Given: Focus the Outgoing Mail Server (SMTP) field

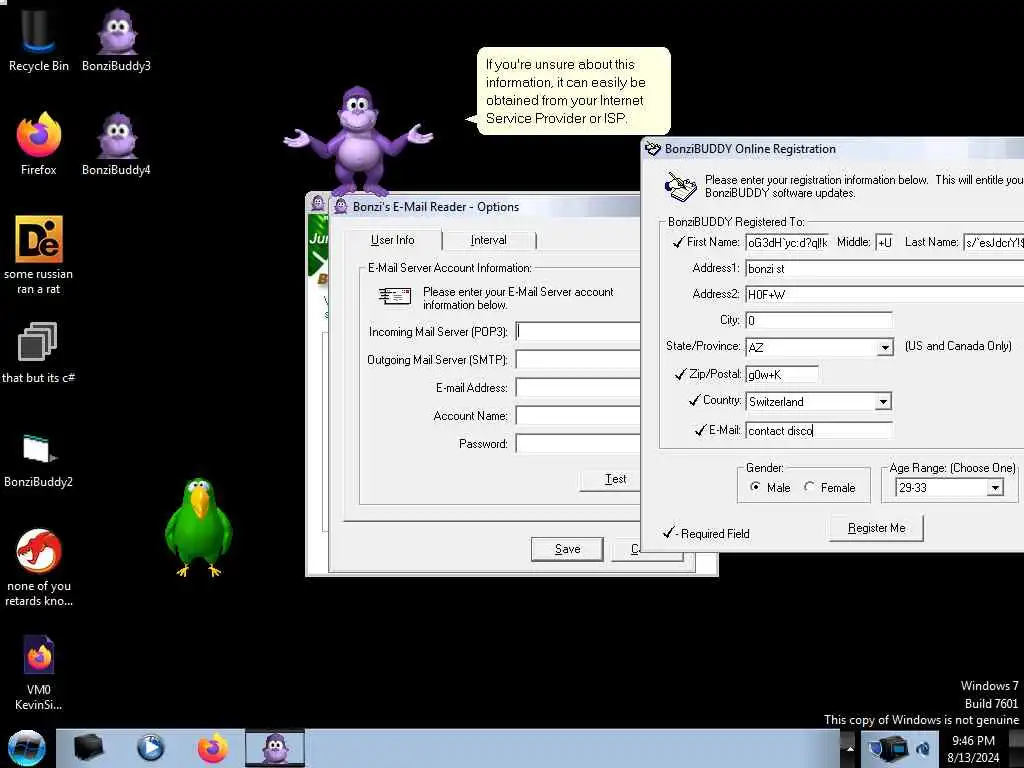Looking at the screenshot, I should 578,359.
